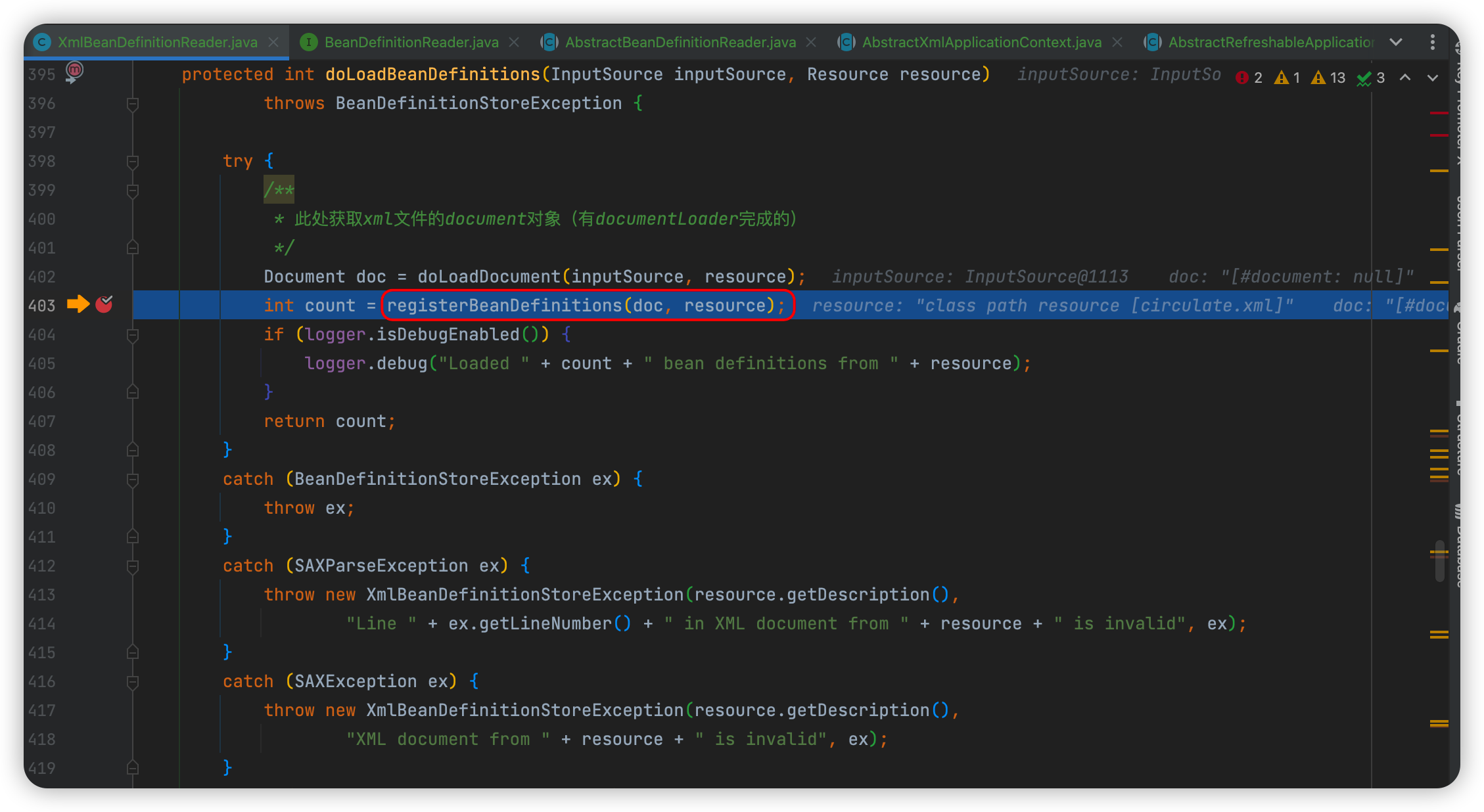
Task: Click the yellow warning count showing 1
Action: [x=1287, y=78]
